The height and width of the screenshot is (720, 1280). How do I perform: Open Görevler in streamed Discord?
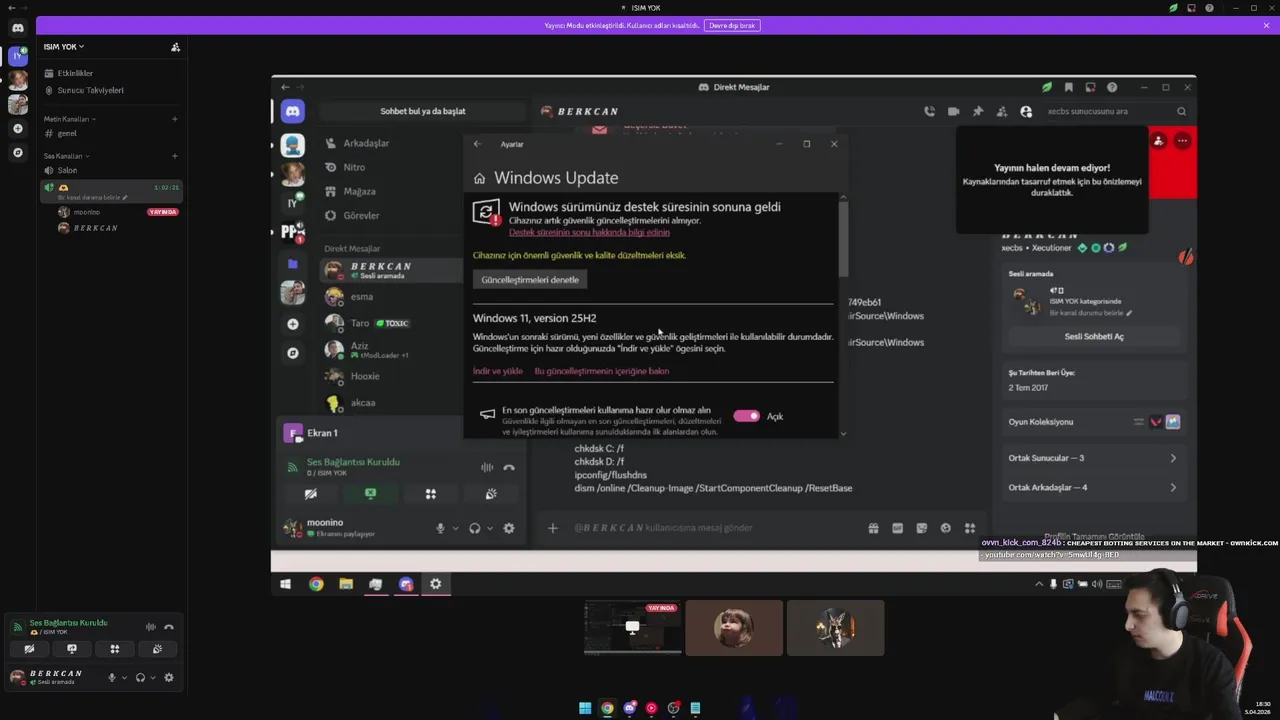(390, 215)
